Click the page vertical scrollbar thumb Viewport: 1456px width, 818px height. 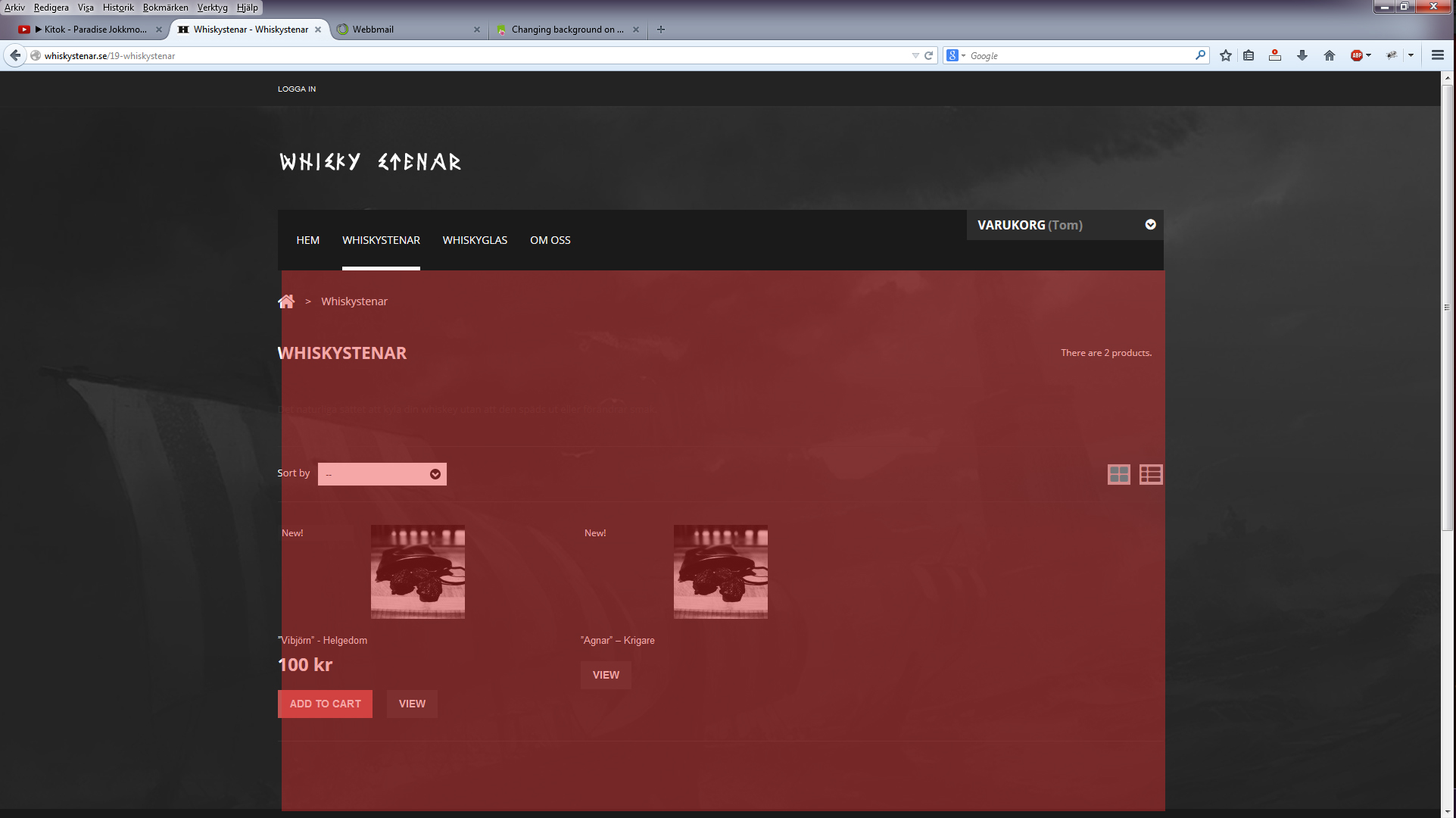pyautogui.click(x=1448, y=308)
